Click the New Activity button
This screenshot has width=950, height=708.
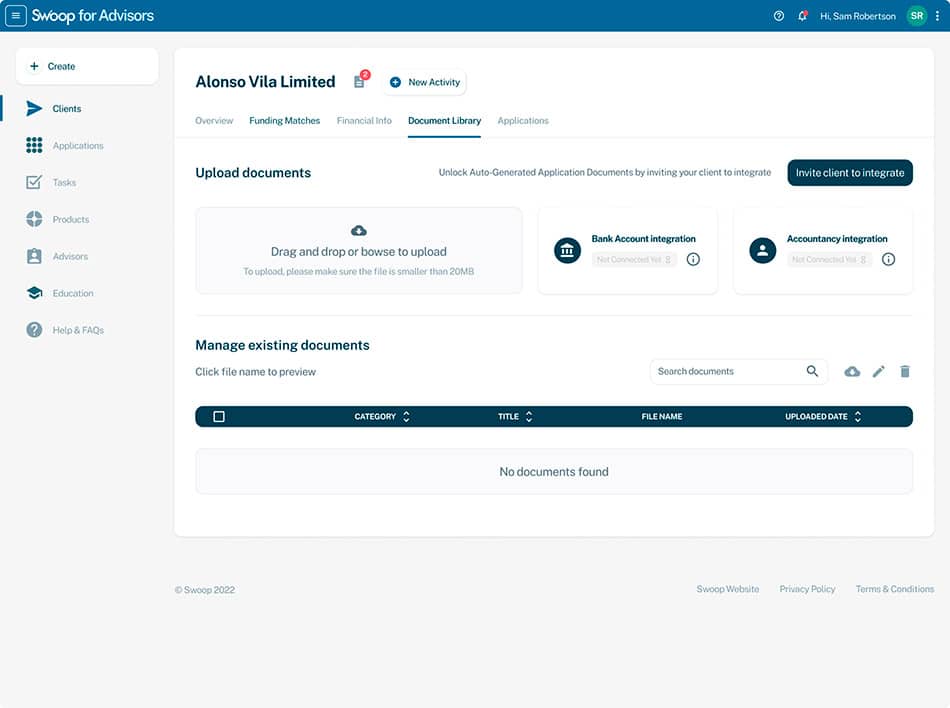424,82
